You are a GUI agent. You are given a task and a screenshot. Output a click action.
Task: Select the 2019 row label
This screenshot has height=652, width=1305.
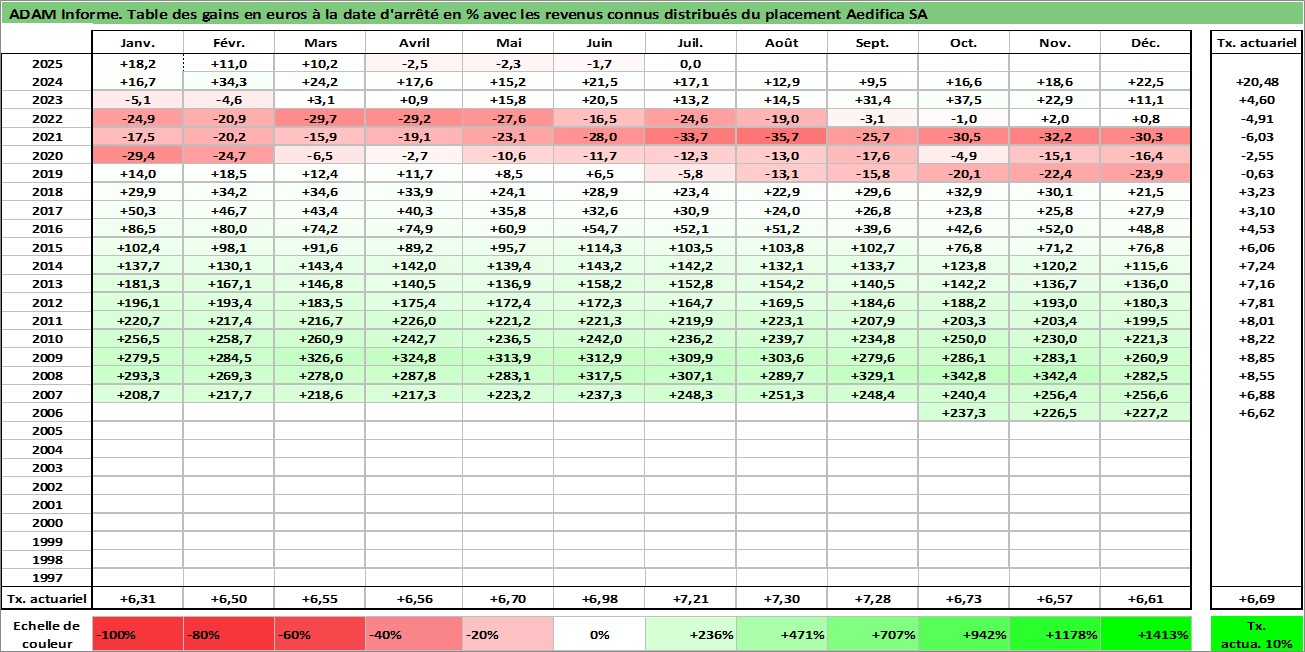click(x=47, y=174)
